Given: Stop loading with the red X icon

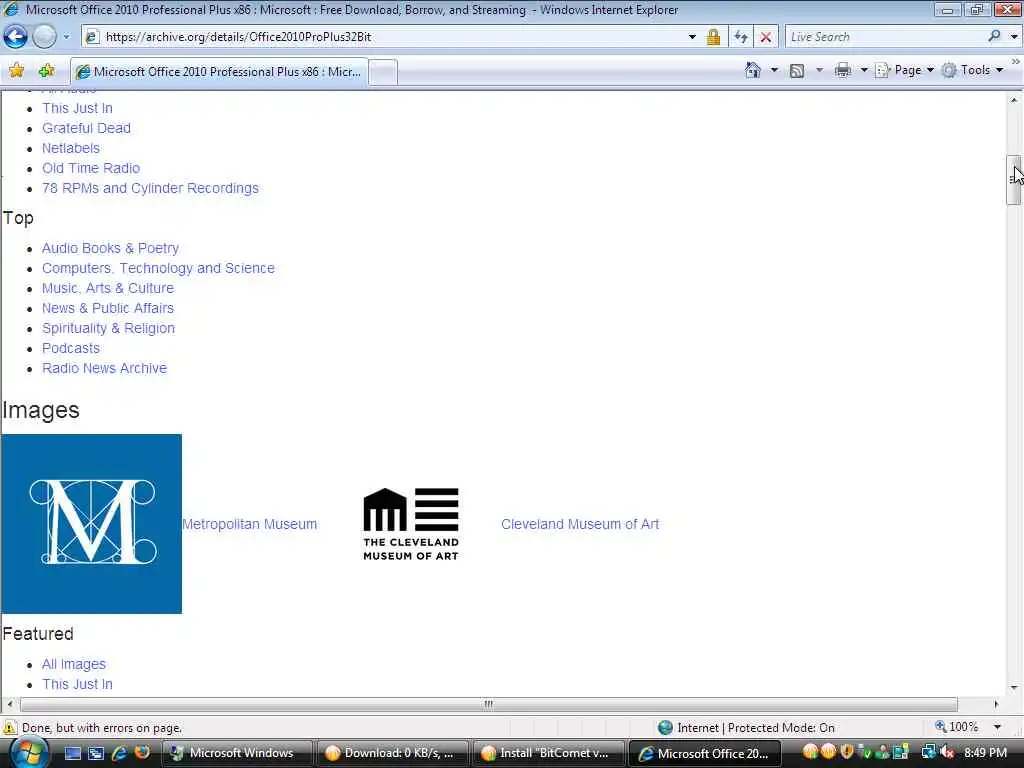Looking at the screenshot, I should pyautogui.click(x=766, y=37).
